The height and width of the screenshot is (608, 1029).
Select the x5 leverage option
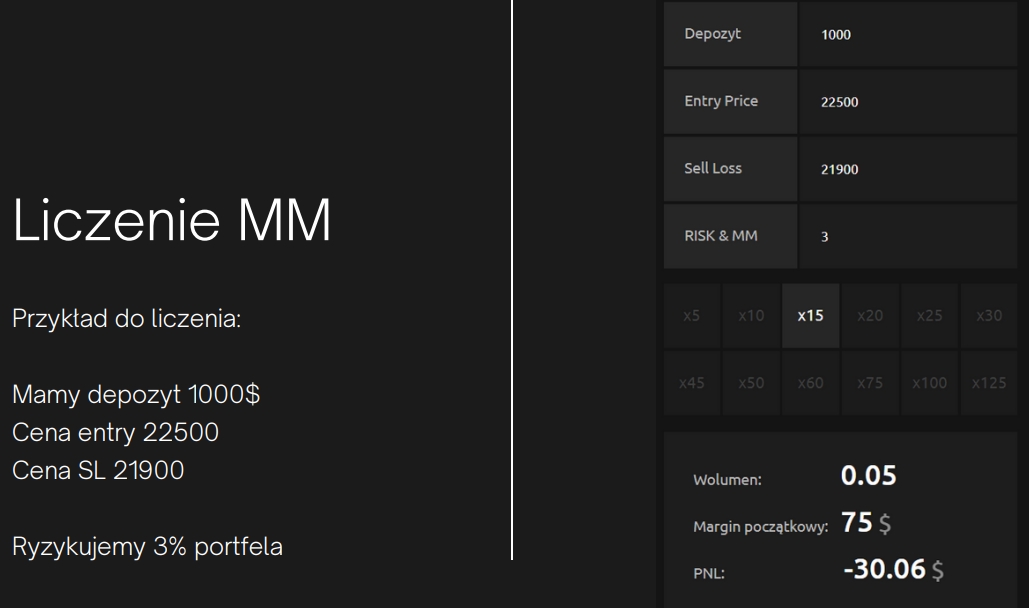pos(692,316)
